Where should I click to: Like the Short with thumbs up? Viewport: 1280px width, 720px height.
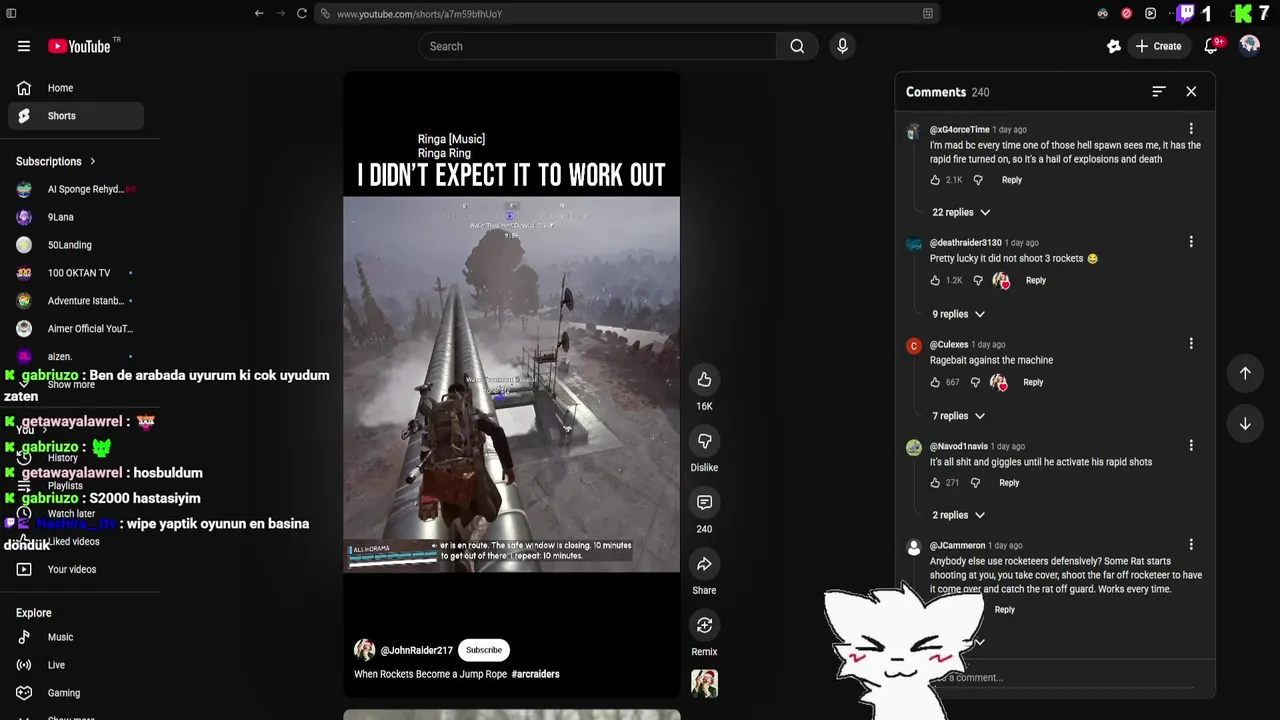click(704, 379)
